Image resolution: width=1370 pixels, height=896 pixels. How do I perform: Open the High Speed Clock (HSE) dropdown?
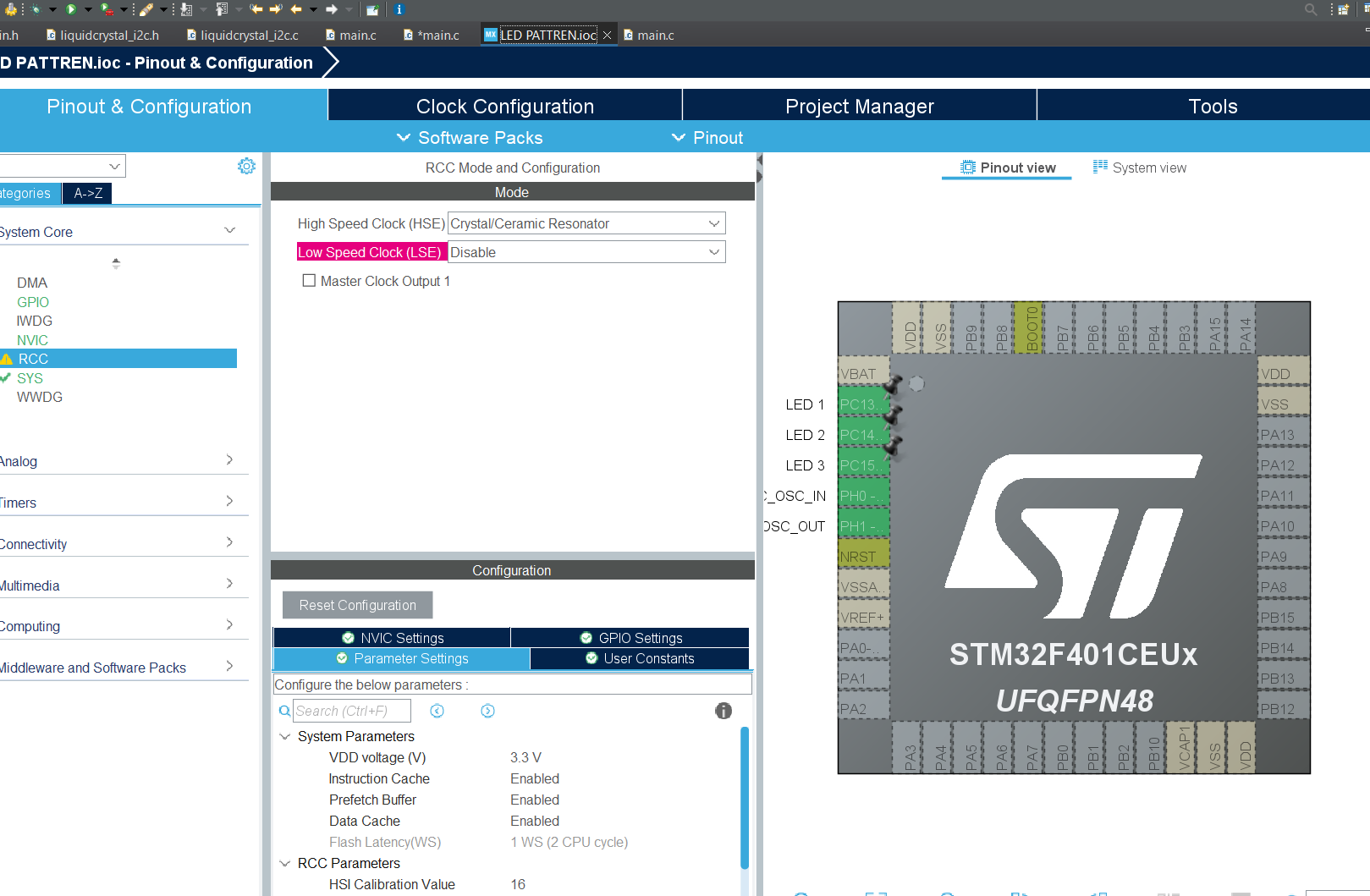(586, 223)
